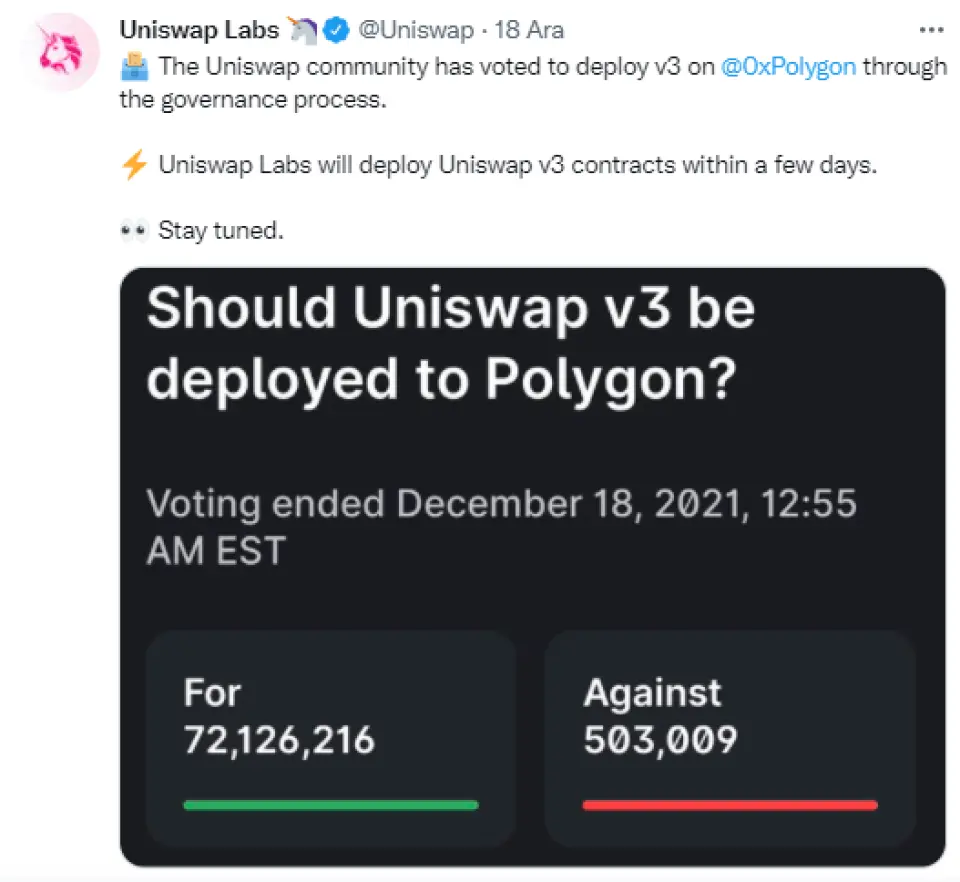Open the @Uniswap handle
The width and height of the screenshot is (960, 882).
click(x=415, y=31)
